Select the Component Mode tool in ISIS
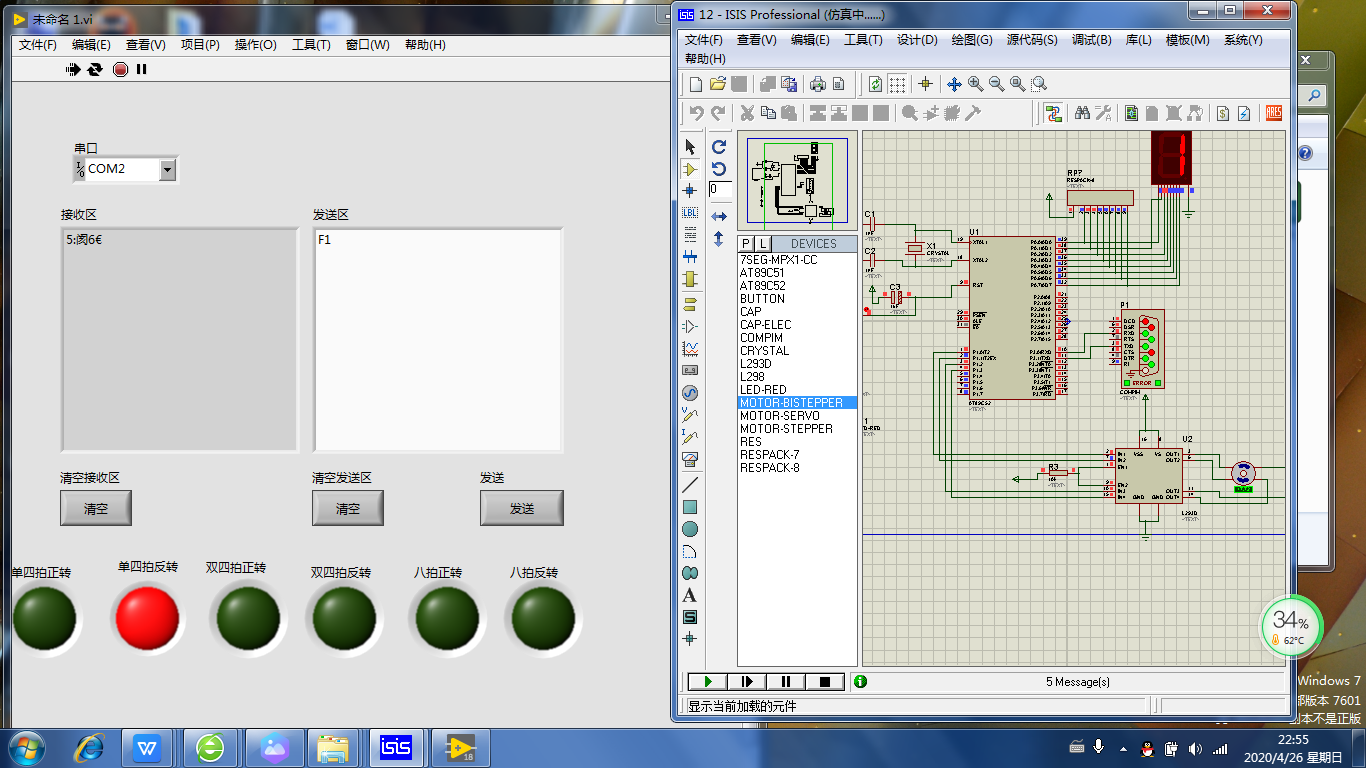 coord(690,169)
